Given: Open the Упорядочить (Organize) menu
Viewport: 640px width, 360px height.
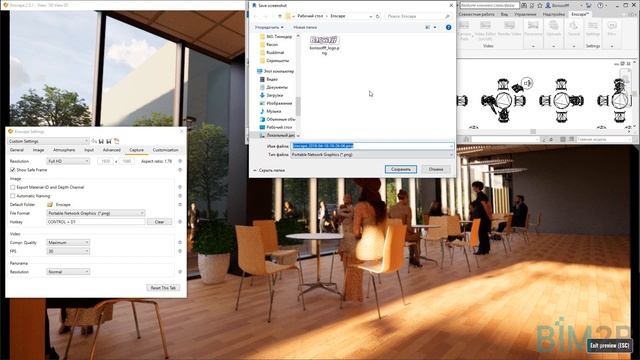Looking at the screenshot, I should [x=269, y=27].
